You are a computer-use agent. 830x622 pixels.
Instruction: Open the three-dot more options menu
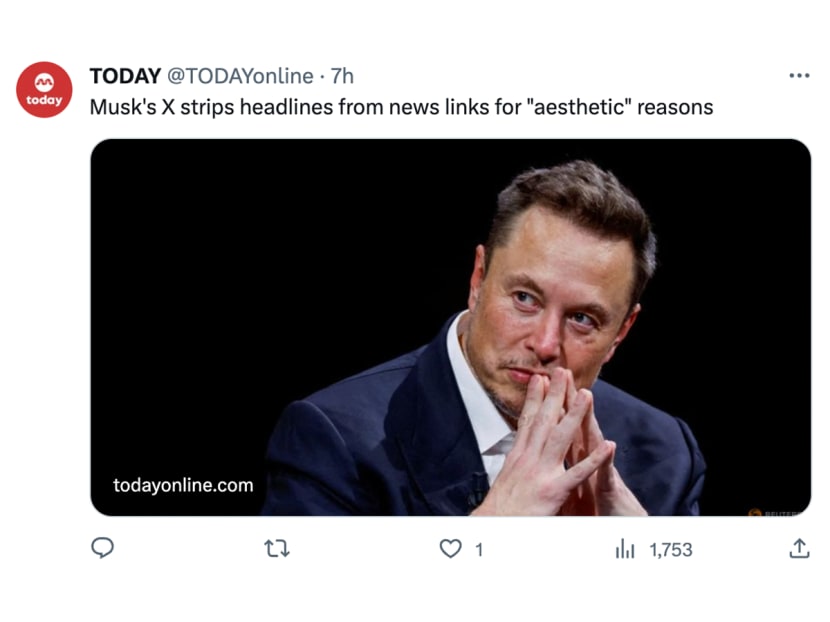click(x=799, y=76)
